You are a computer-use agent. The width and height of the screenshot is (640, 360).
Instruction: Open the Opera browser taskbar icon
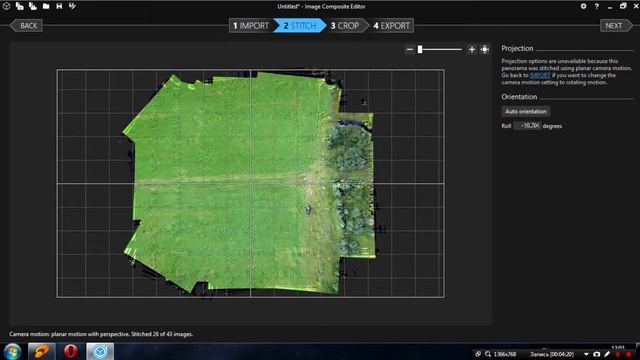tap(70, 351)
